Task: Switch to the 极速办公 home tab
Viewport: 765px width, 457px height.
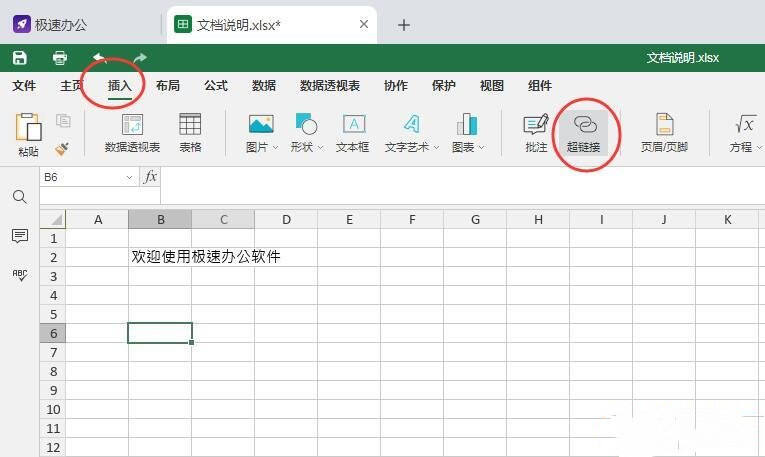Action: tap(50, 24)
